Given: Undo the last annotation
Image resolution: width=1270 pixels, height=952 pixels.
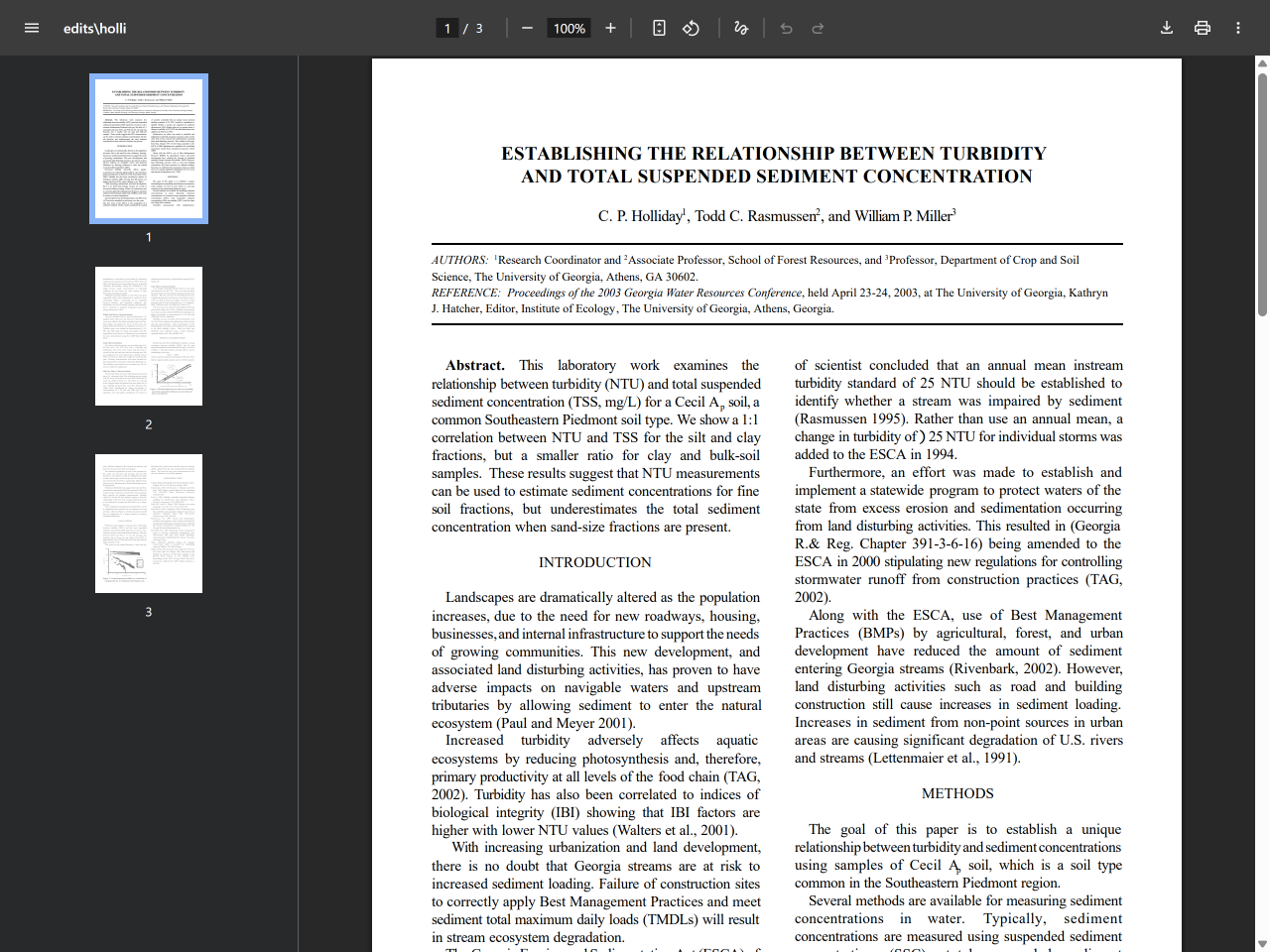Looking at the screenshot, I should [785, 28].
